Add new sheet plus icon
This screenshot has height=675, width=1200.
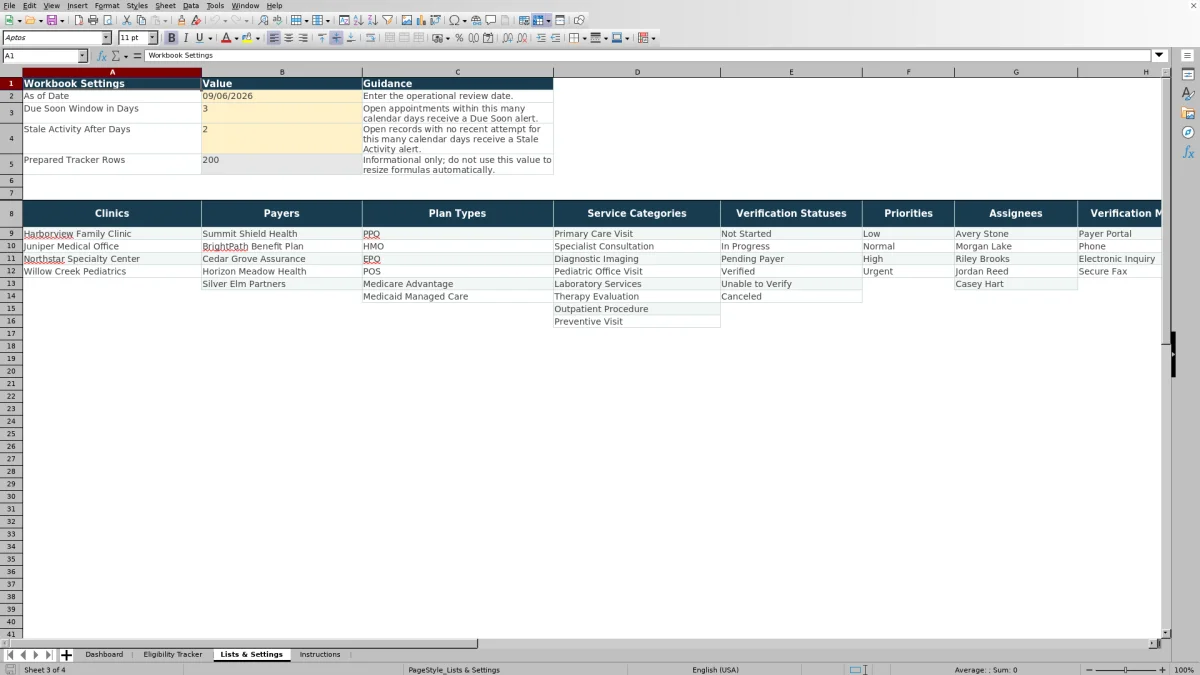pos(66,655)
